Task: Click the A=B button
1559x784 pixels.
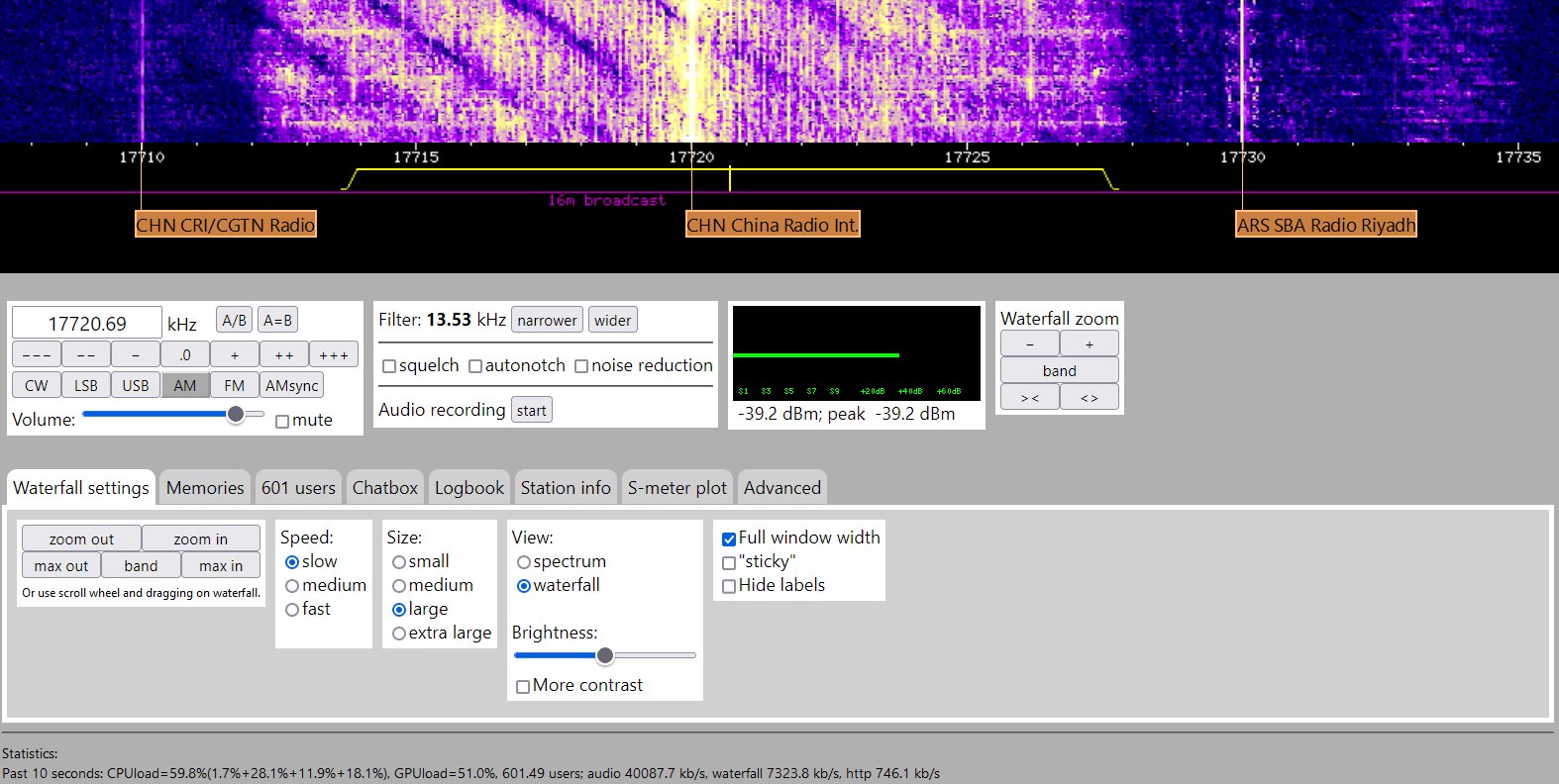Action: point(277,321)
